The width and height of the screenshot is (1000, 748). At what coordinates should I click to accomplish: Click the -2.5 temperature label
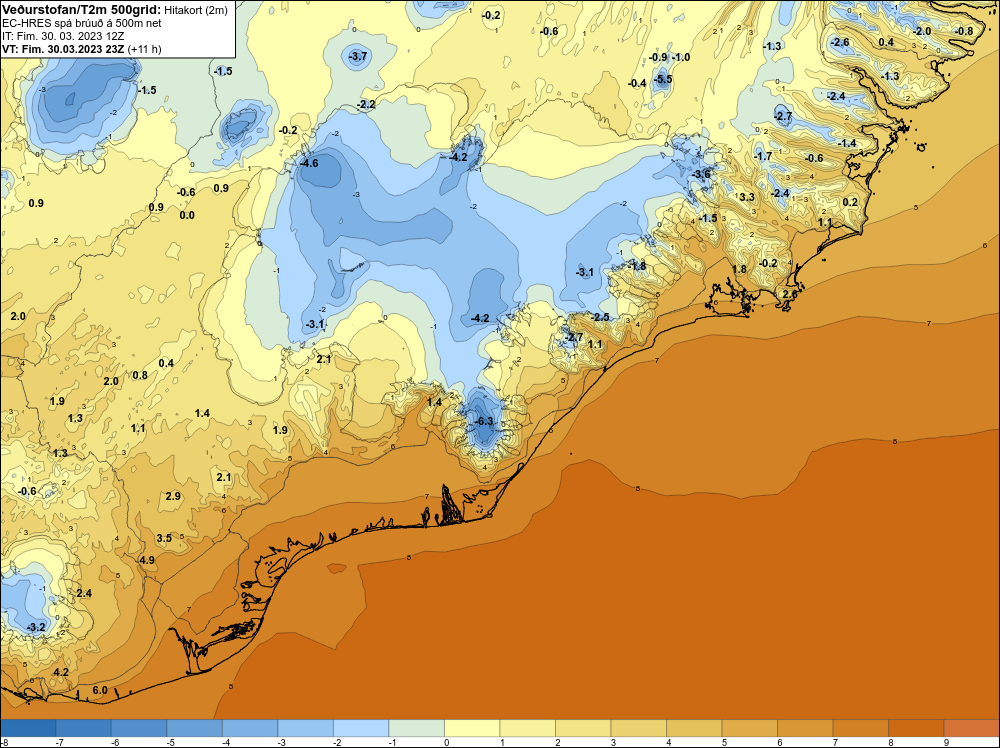tap(599, 317)
